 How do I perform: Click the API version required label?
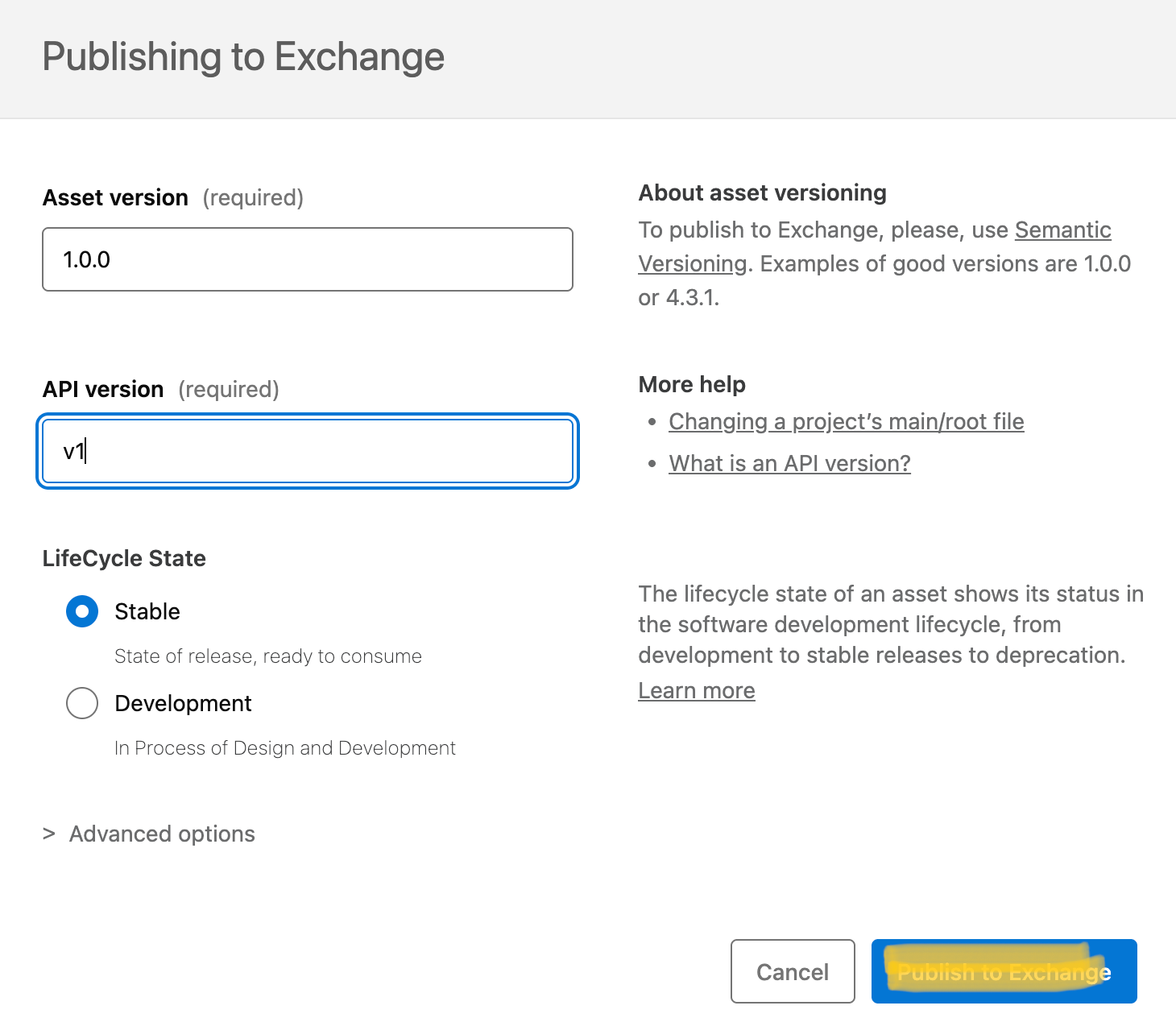pos(228,389)
